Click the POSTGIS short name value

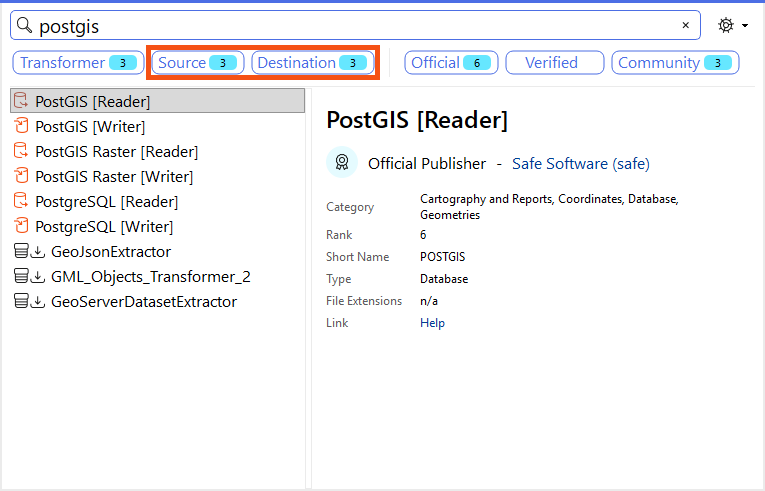coord(443,257)
